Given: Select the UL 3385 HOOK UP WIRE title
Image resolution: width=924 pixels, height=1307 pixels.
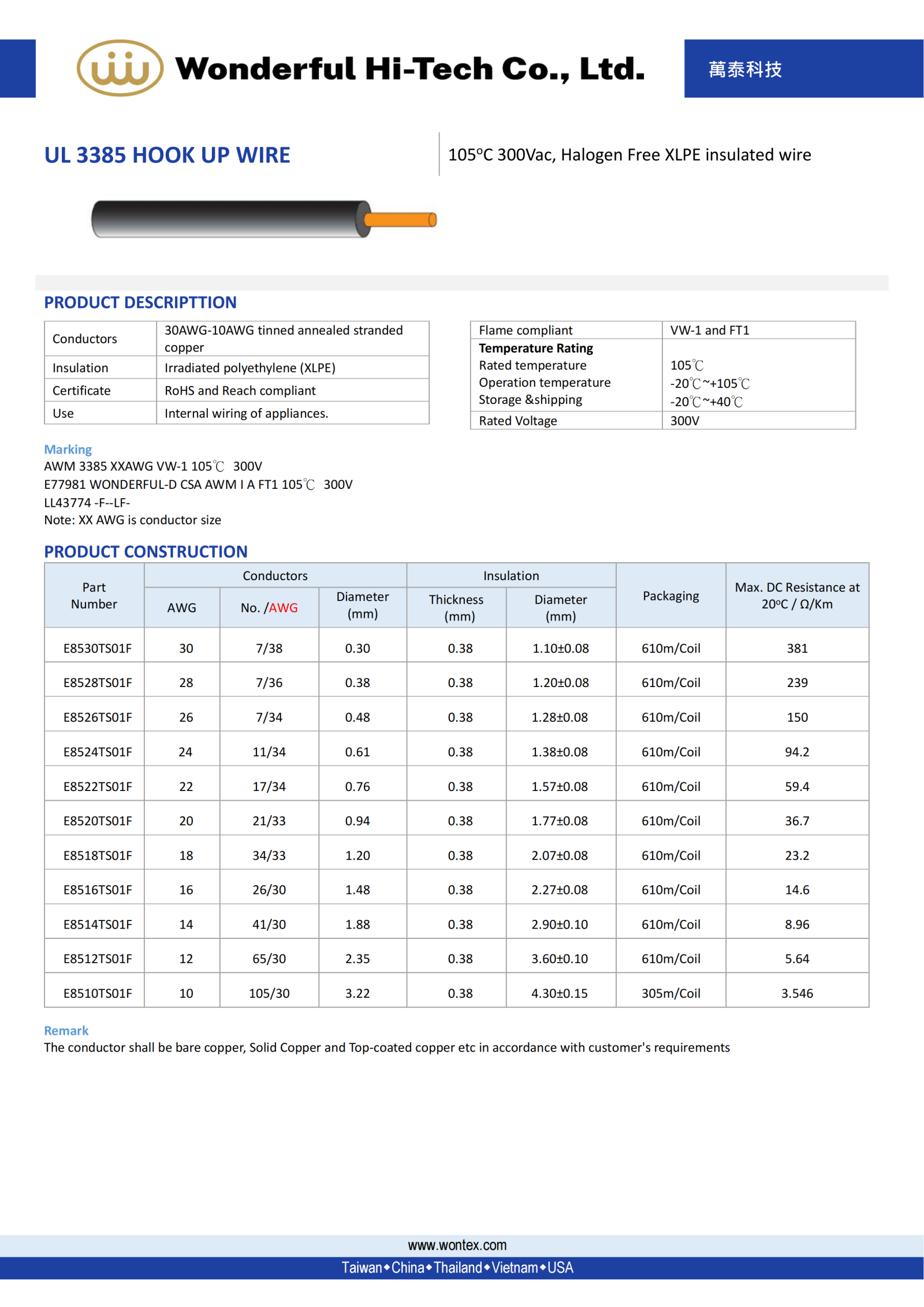Looking at the screenshot, I should [x=167, y=155].
